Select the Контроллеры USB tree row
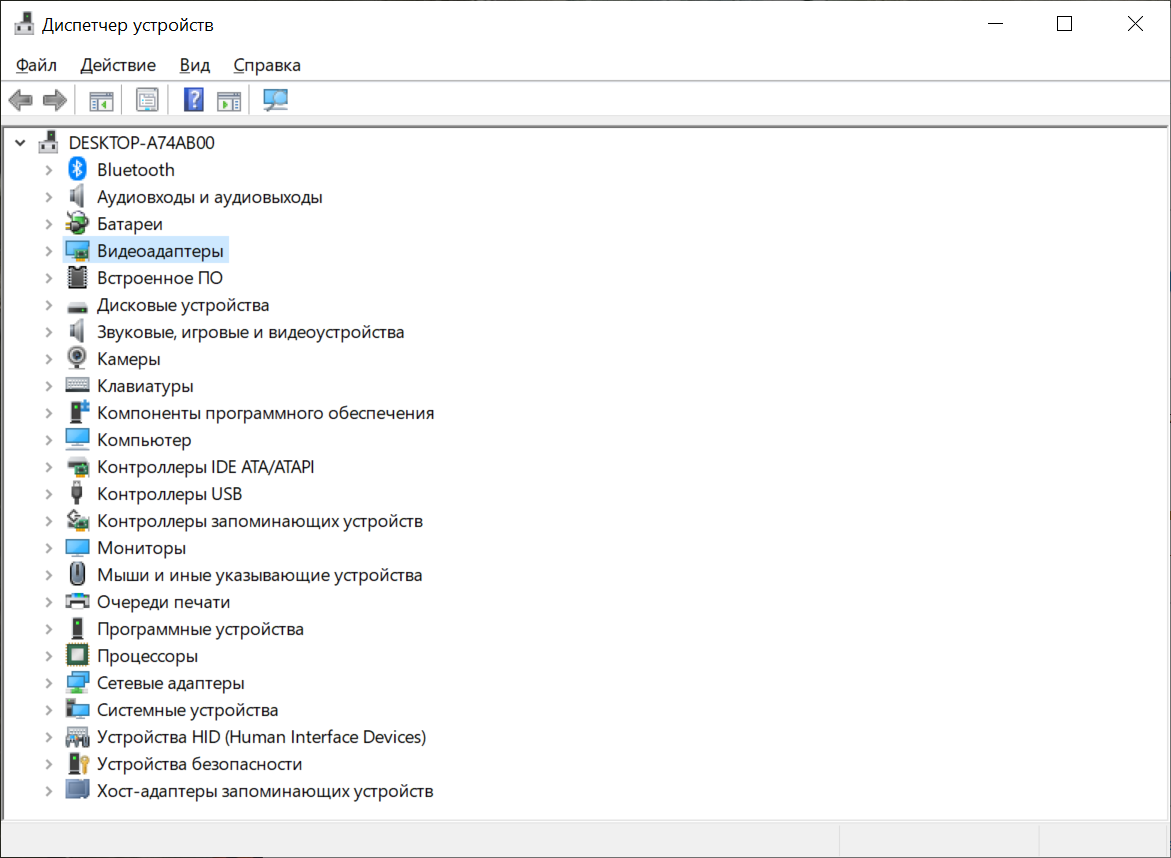Viewport: 1171px width, 858px height. coord(170,494)
